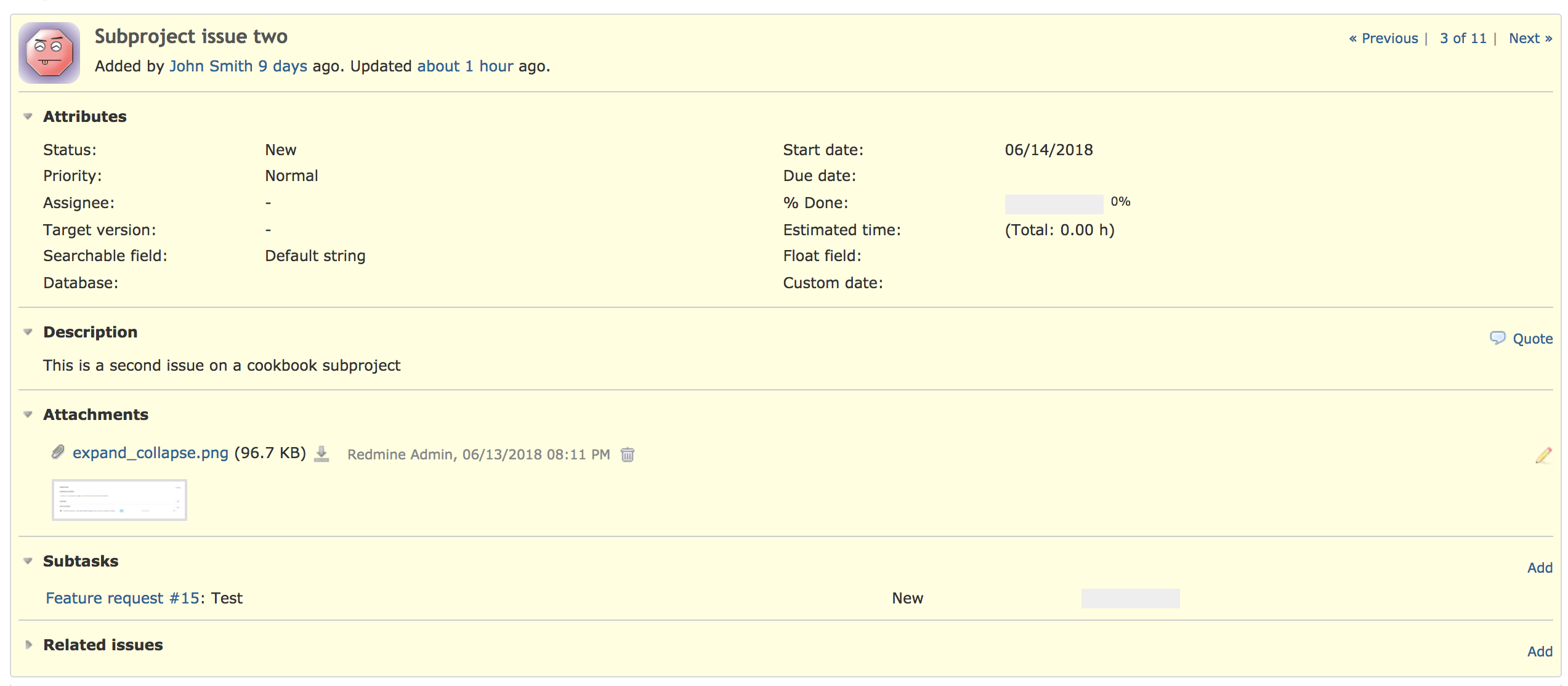The width and height of the screenshot is (1568, 686).
Task: Open John Smith's profile link
Action: tap(211, 66)
